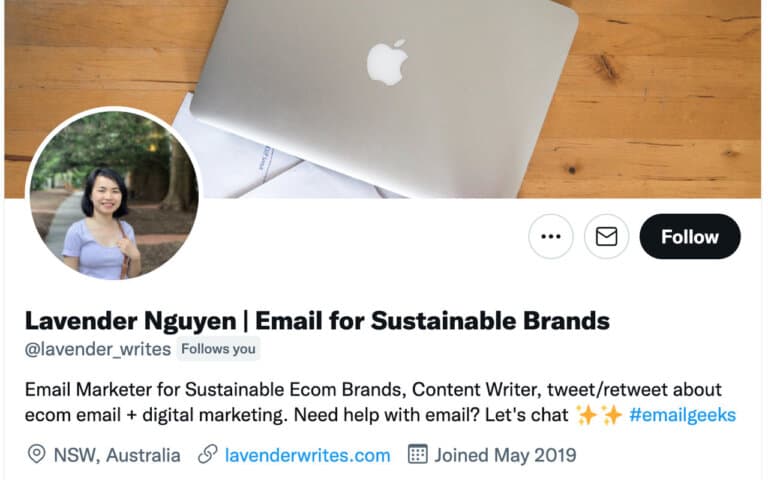Image resolution: width=768 pixels, height=480 pixels.
Task: Select the @lavender_writes handle
Action: (97, 349)
